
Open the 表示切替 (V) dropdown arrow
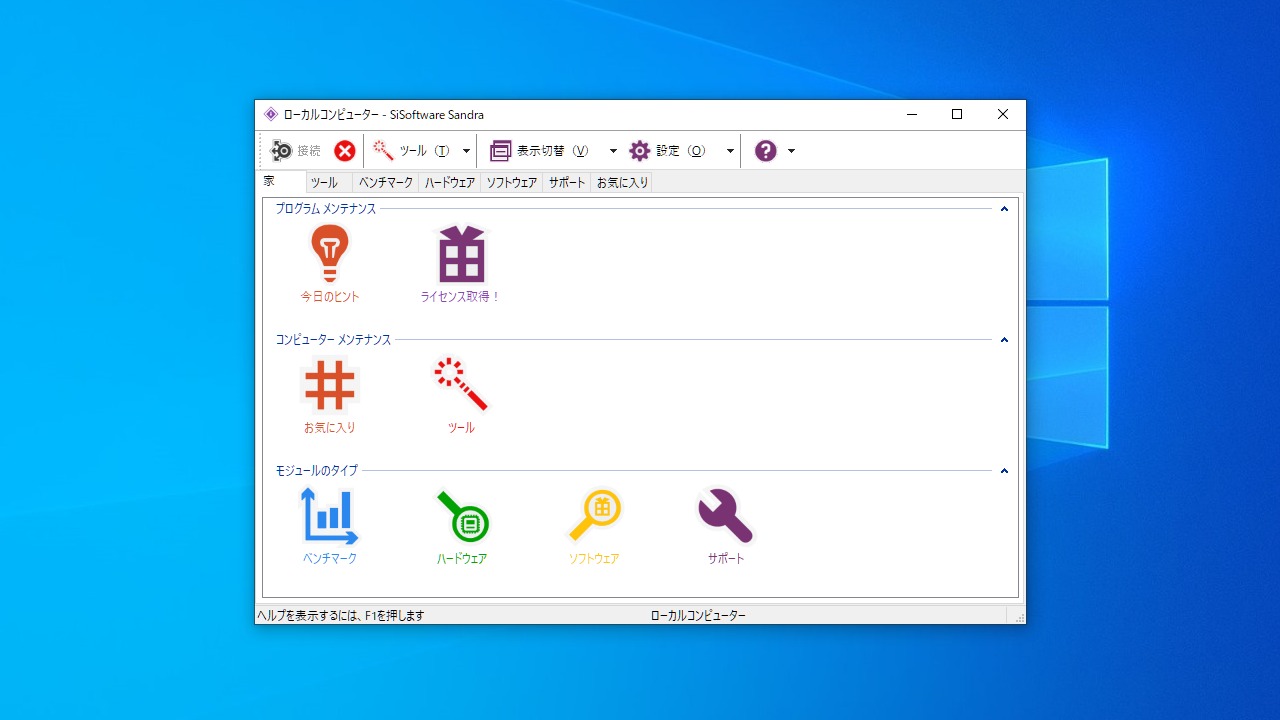(613, 151)
